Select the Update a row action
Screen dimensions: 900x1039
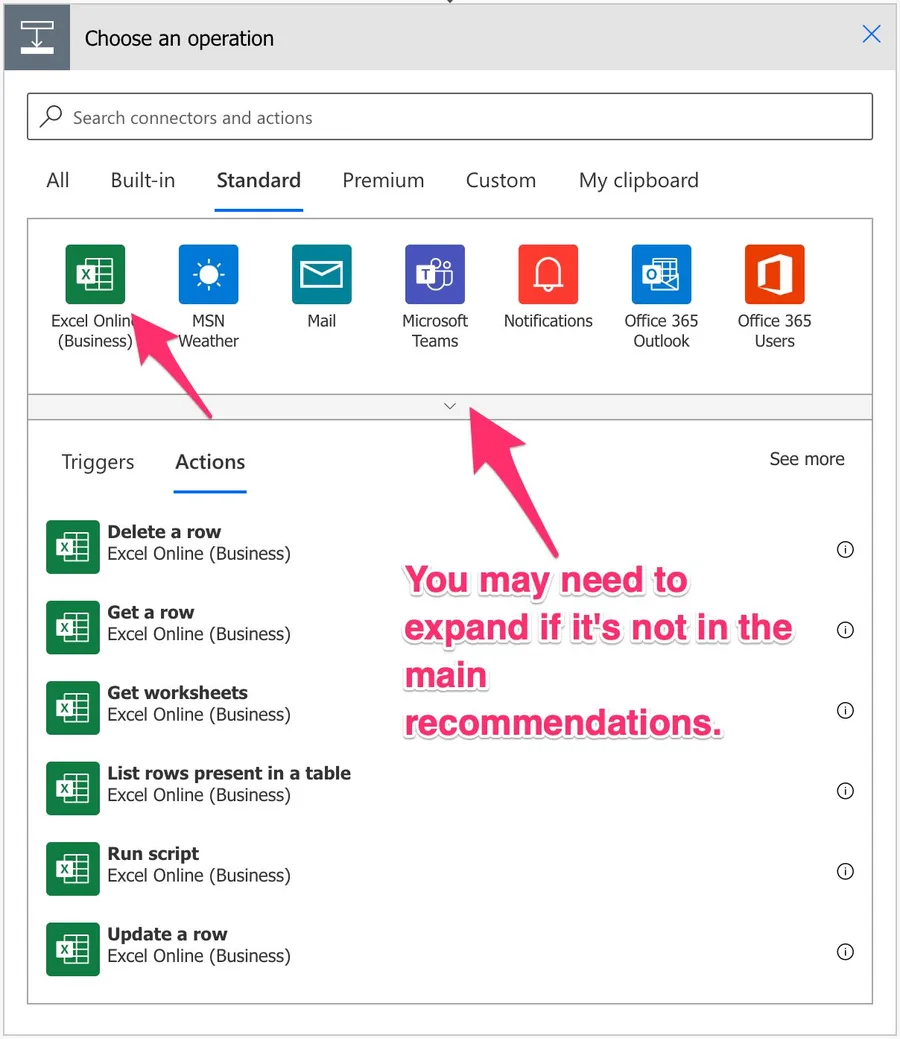click(x=167, y=934)
